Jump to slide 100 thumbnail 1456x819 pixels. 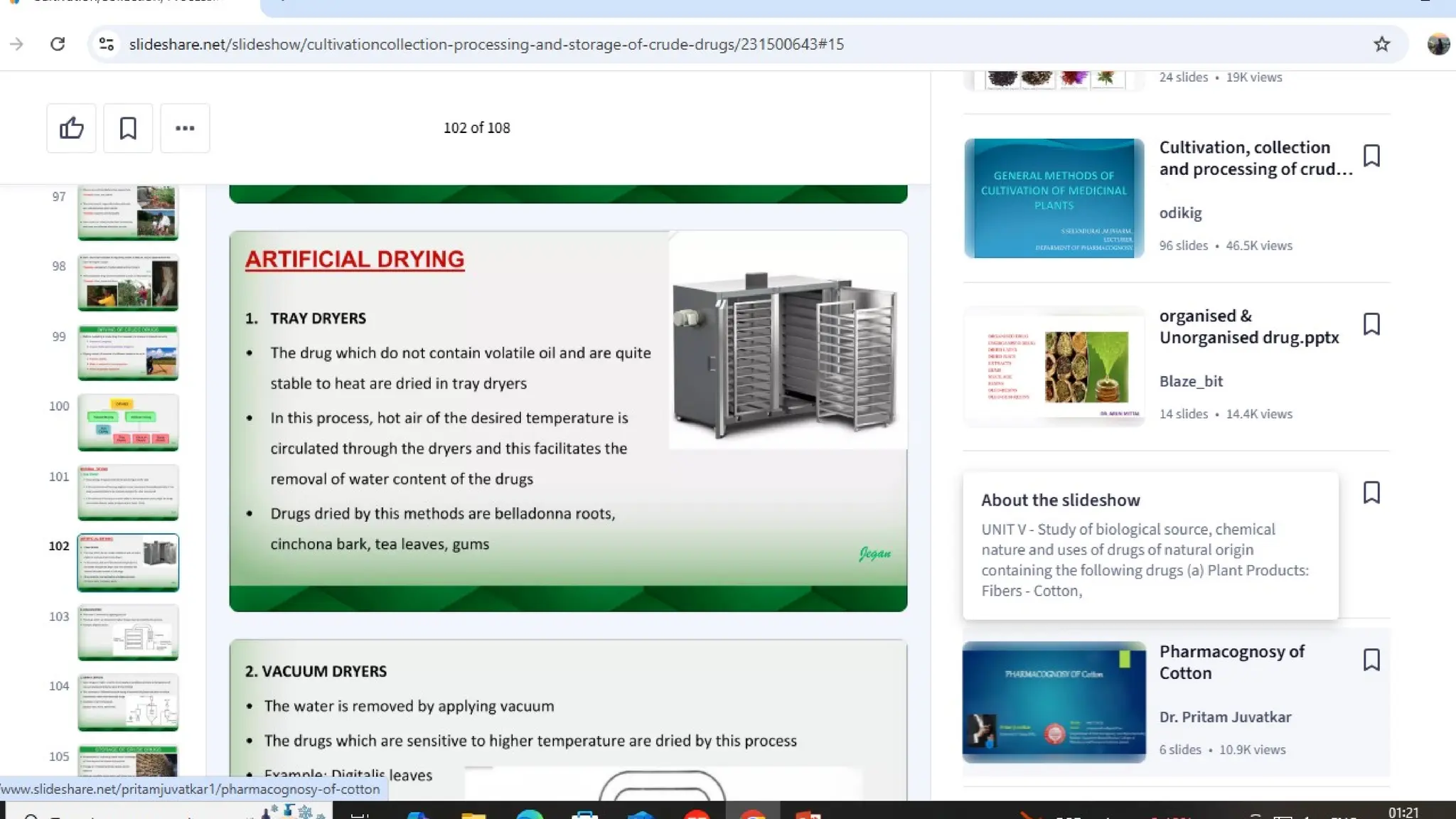[128, 422]
